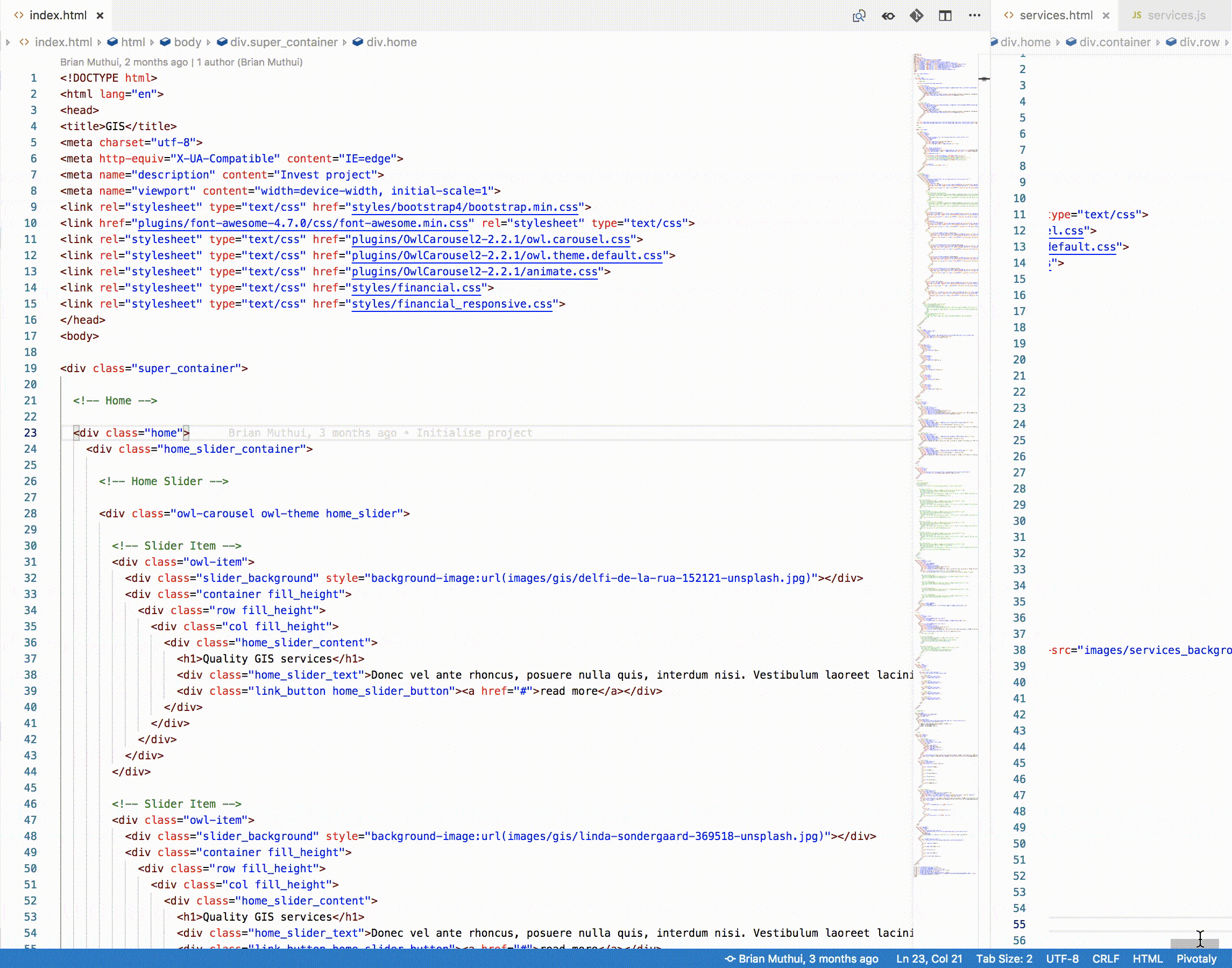Viewport: 1232px width, 968px height.
Task: Click the CRLF line ending indicator
Action: (1105, 959)
